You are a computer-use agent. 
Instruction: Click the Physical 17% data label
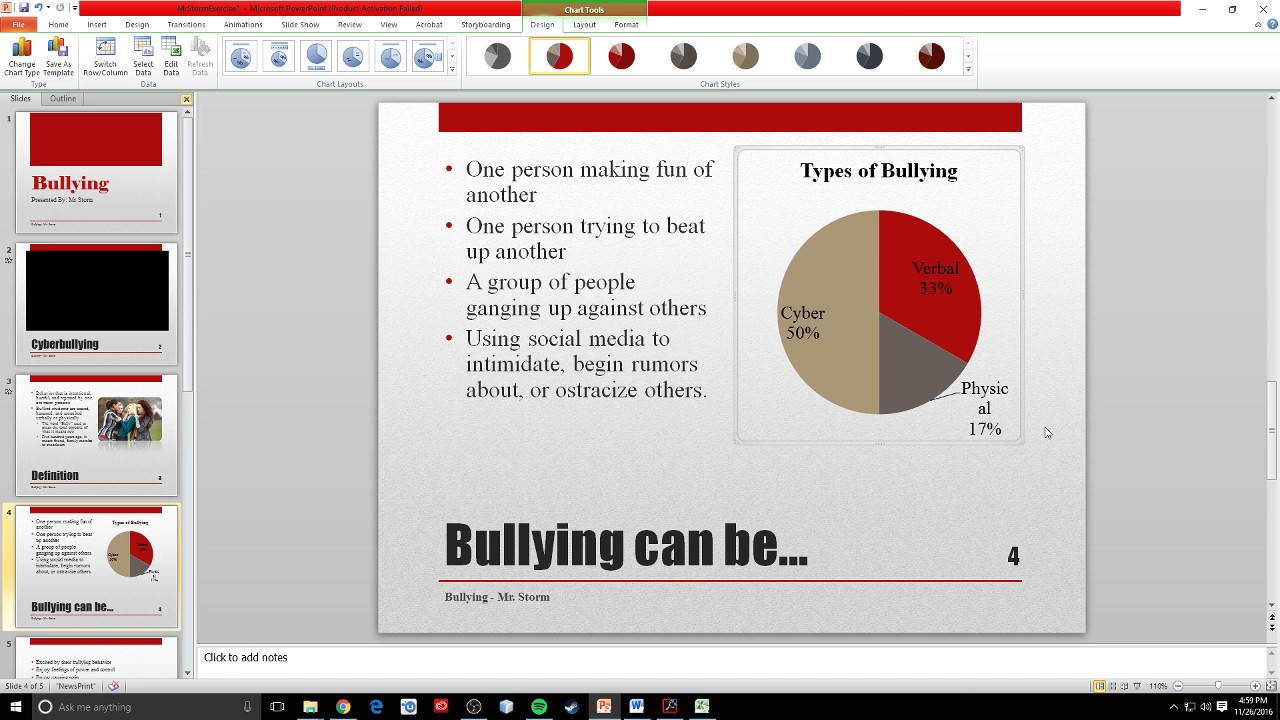click(984, 408)
